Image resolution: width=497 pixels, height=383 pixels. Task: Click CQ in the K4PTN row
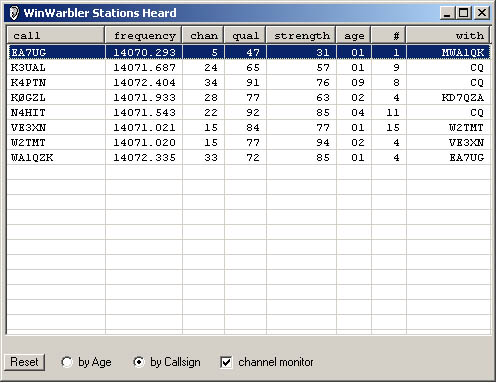pos(477,83)
